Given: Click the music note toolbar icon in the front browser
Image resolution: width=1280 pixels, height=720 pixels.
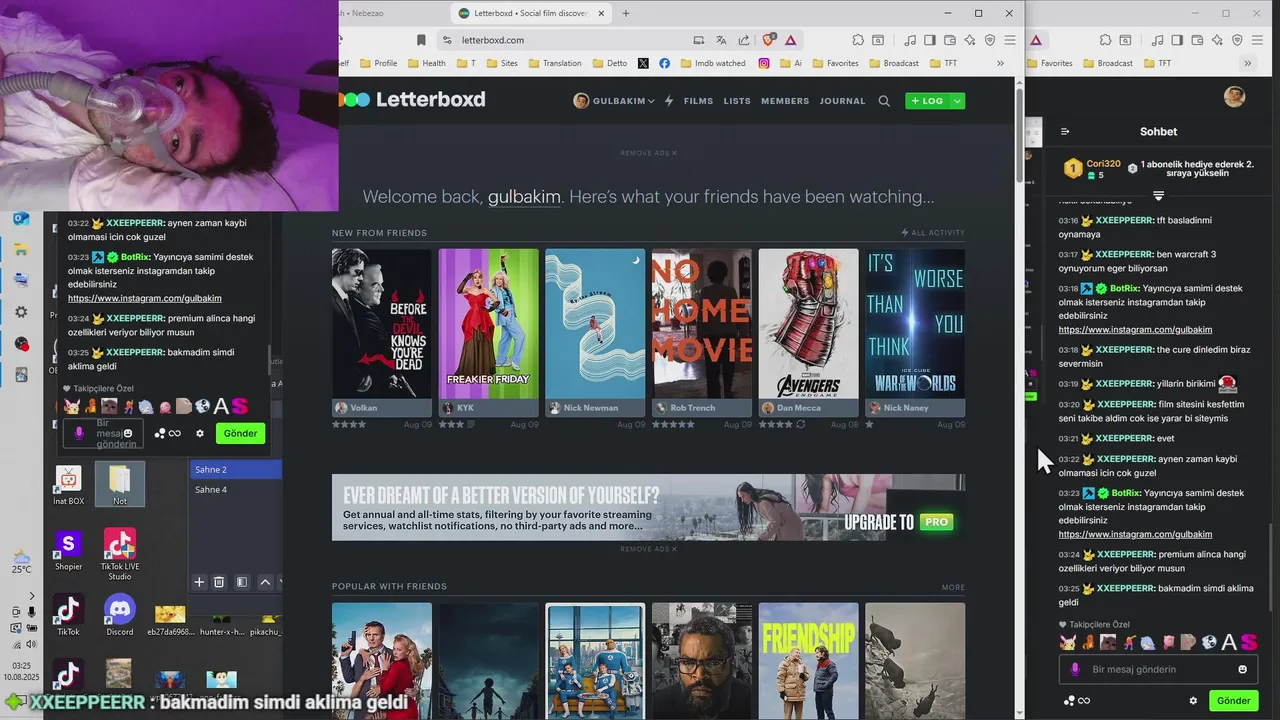Looking at the screenshot, I should [x=910, y=40].
